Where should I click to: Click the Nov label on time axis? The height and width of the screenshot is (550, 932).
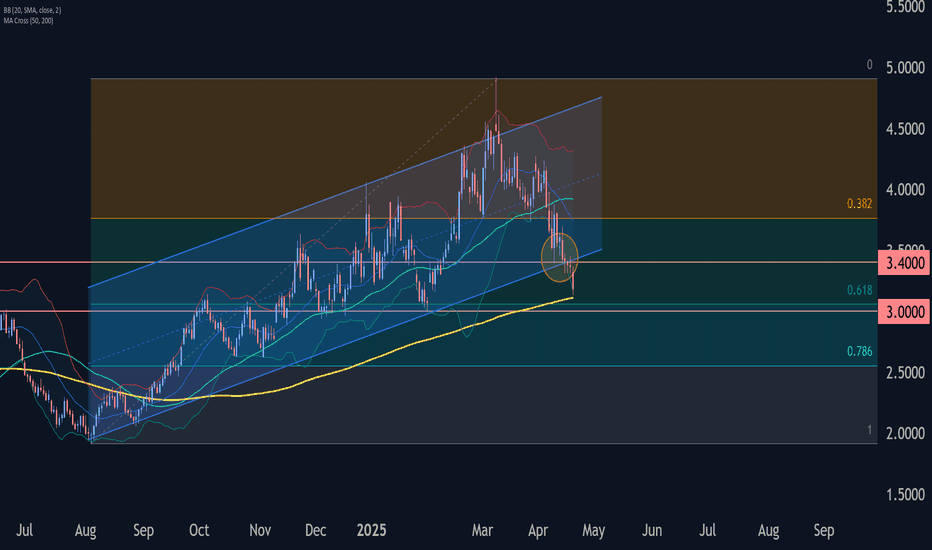coord(260,530)
